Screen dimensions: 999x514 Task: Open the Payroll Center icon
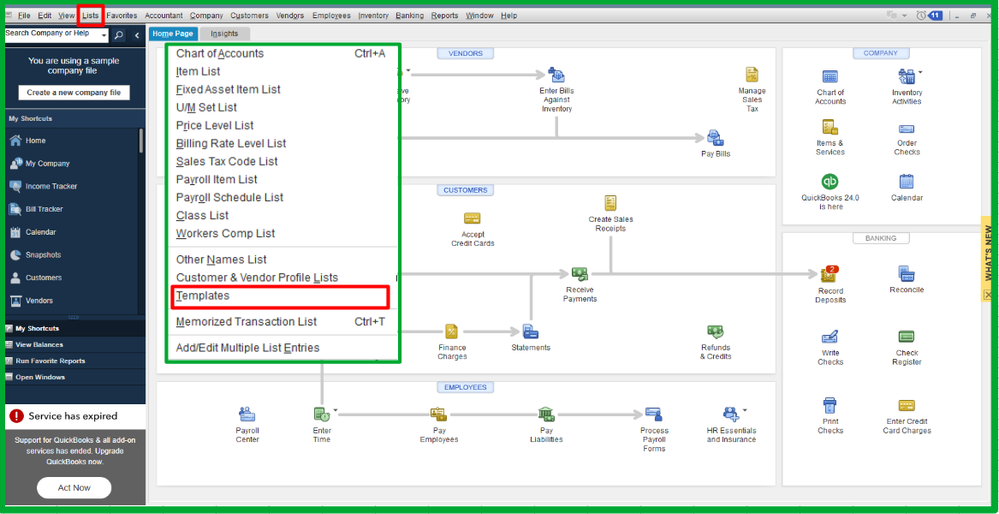tap(247, 415)
